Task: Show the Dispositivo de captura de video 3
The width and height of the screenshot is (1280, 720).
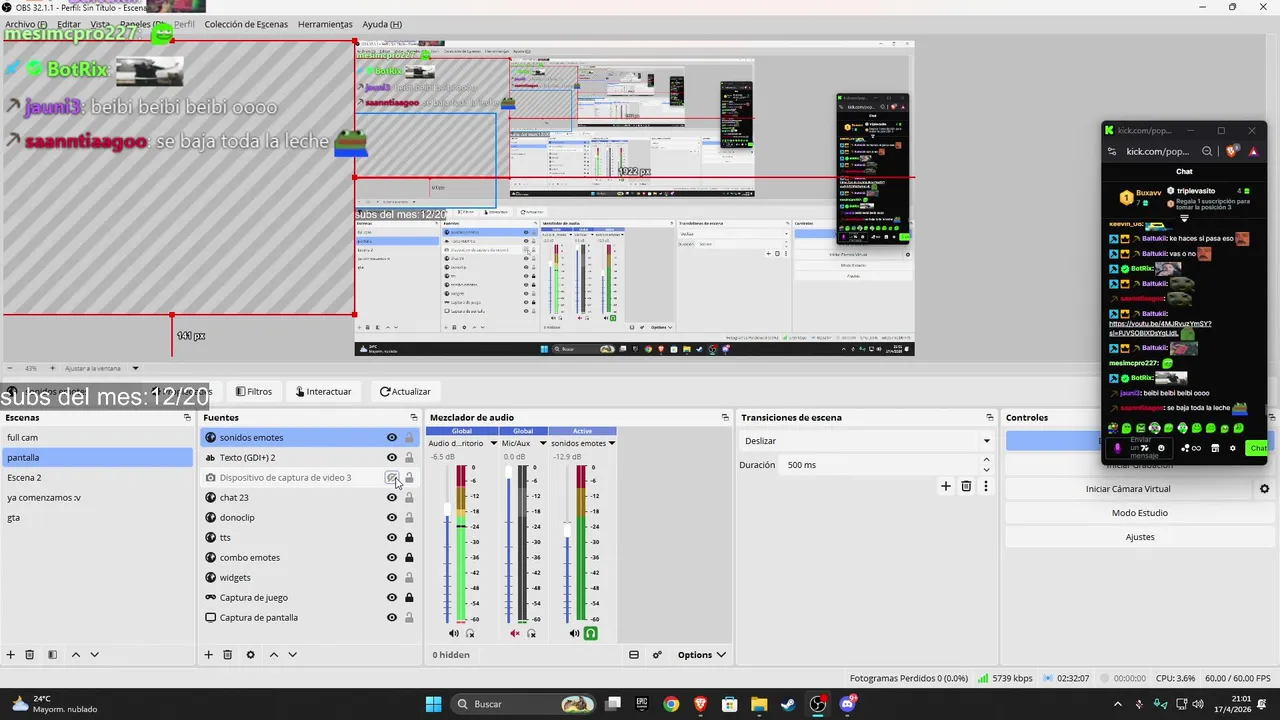Action: (392, 477)
